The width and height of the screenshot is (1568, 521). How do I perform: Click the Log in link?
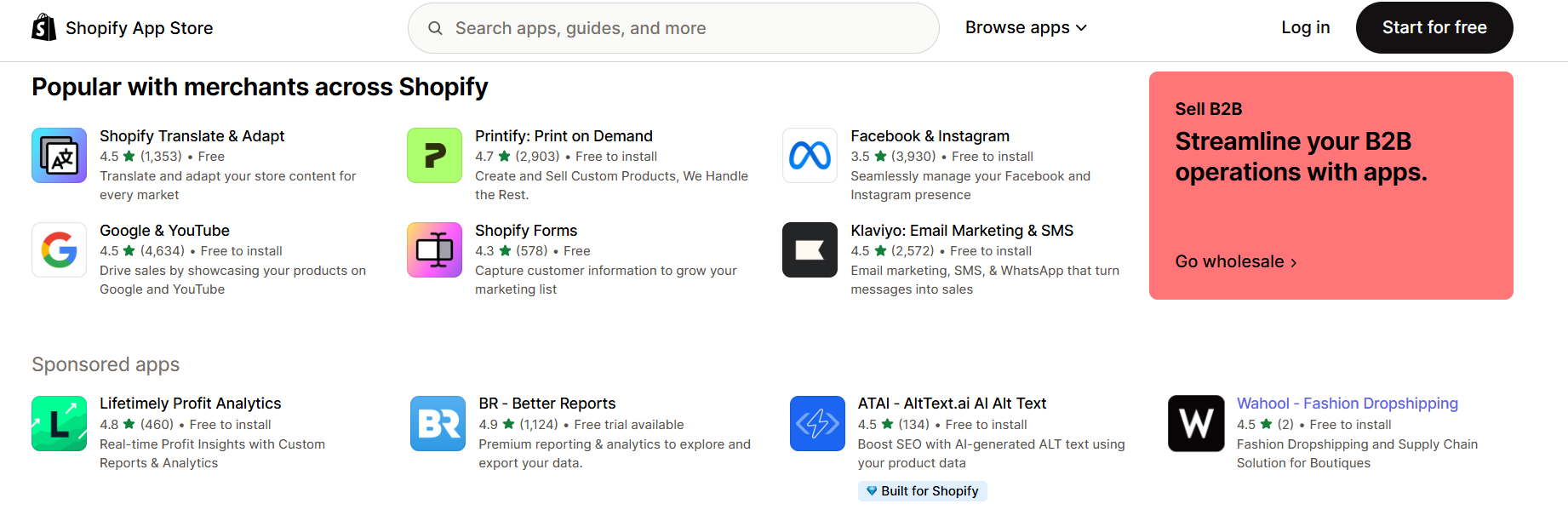(x=1305, y=27)
